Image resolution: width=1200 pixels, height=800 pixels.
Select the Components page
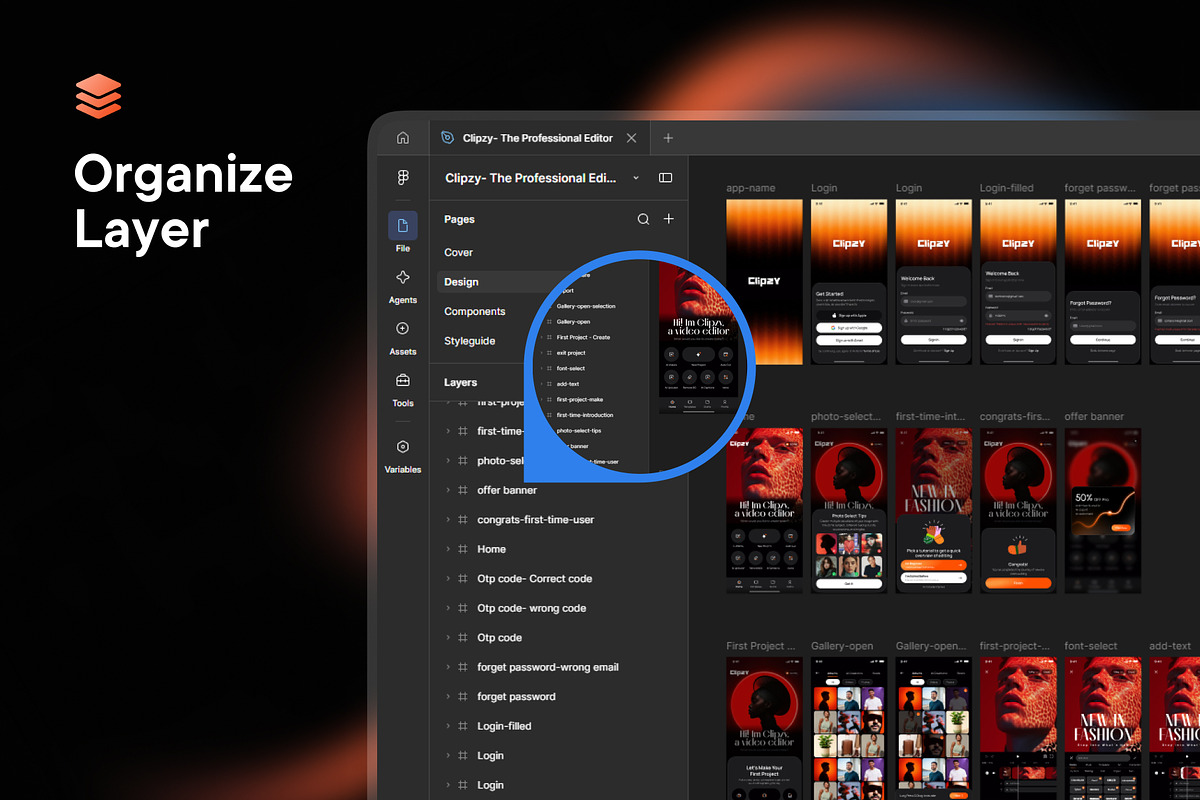475,312
